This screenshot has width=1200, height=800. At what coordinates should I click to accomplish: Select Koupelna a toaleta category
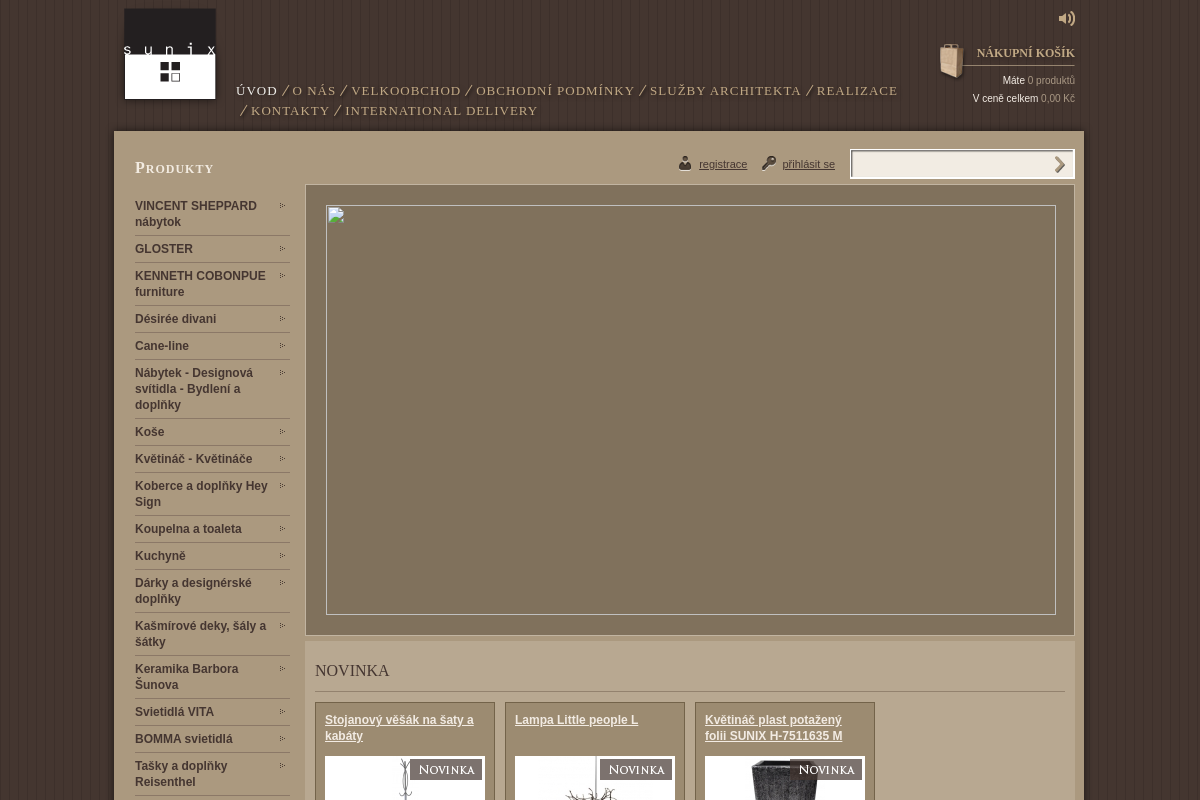coord(188,529)
